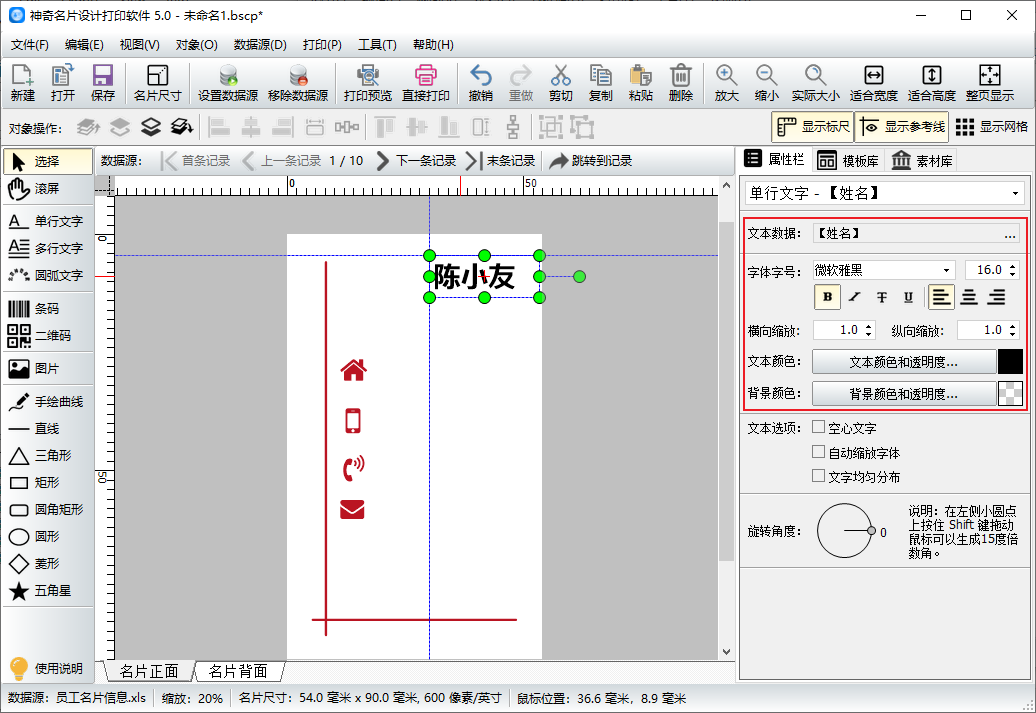
Task: Click 跳转到记录 jump to record
Action: coord(591,161)
